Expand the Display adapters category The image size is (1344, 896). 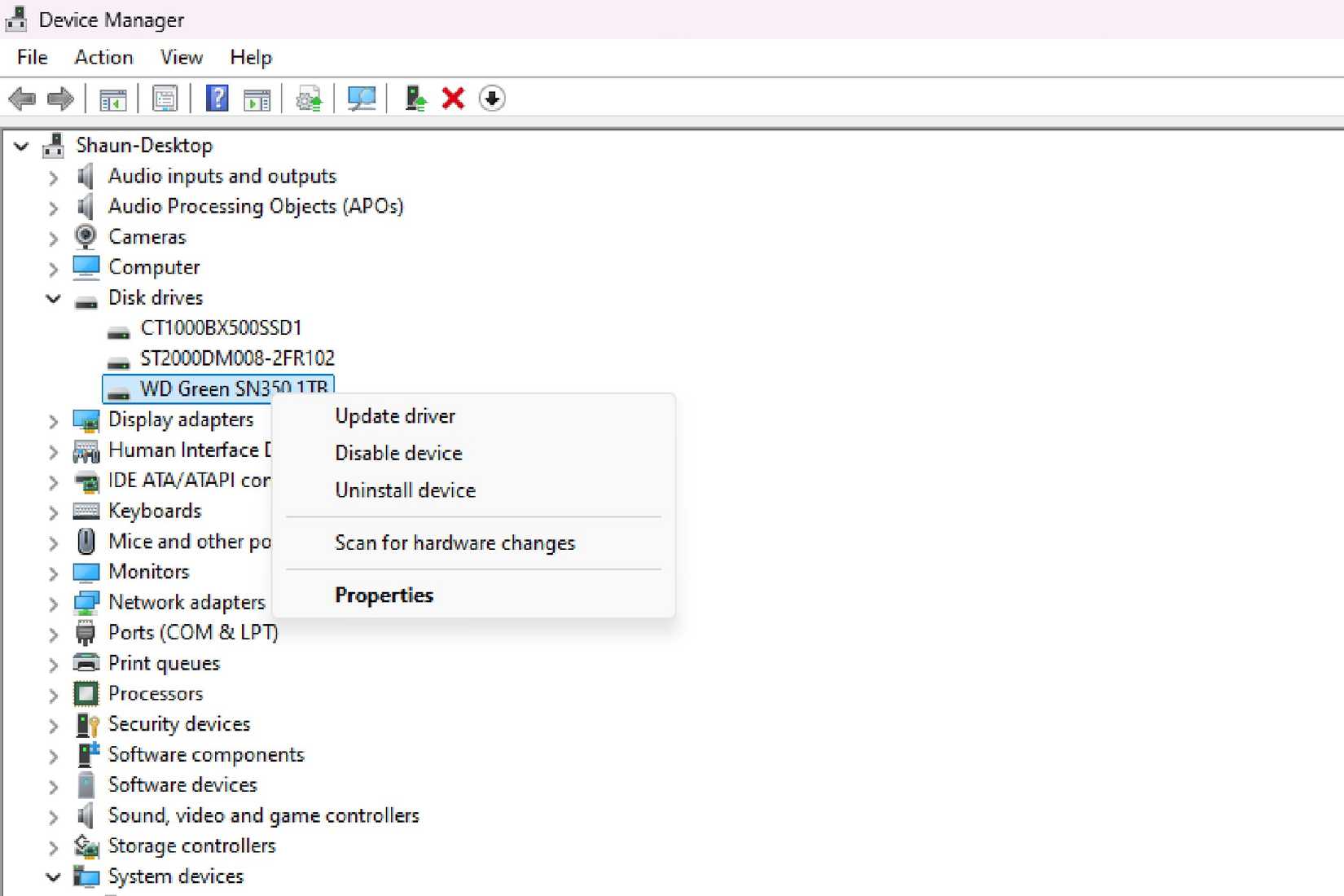point(52,420)
